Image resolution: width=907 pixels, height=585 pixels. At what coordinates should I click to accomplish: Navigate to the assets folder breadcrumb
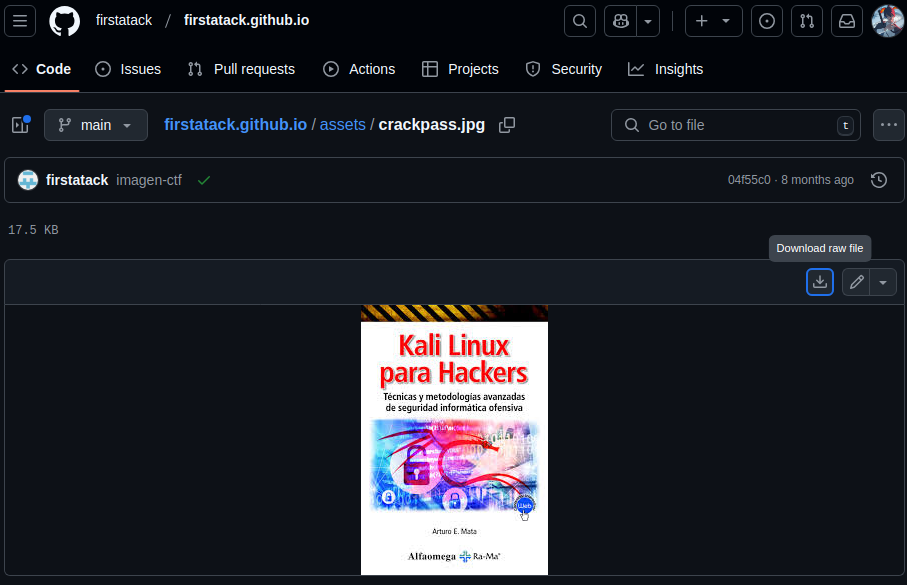(x=342, y=125)
